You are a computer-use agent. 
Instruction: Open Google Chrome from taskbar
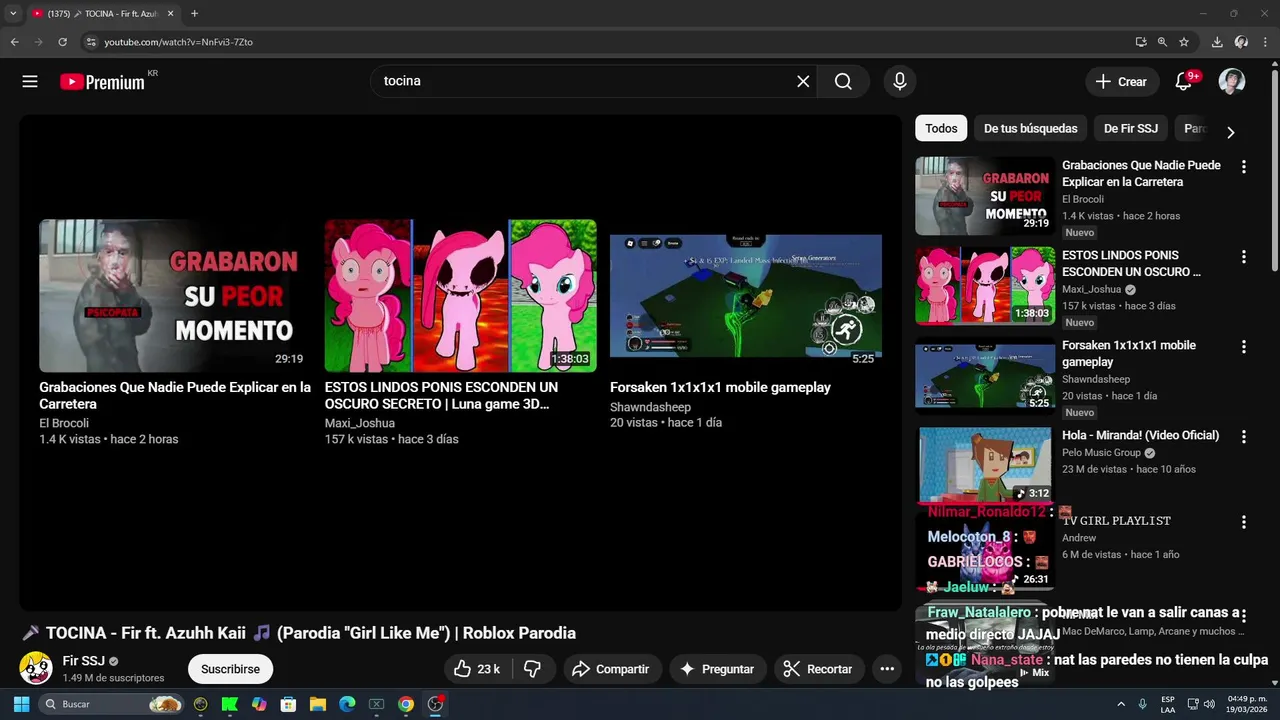coord(405,704)
